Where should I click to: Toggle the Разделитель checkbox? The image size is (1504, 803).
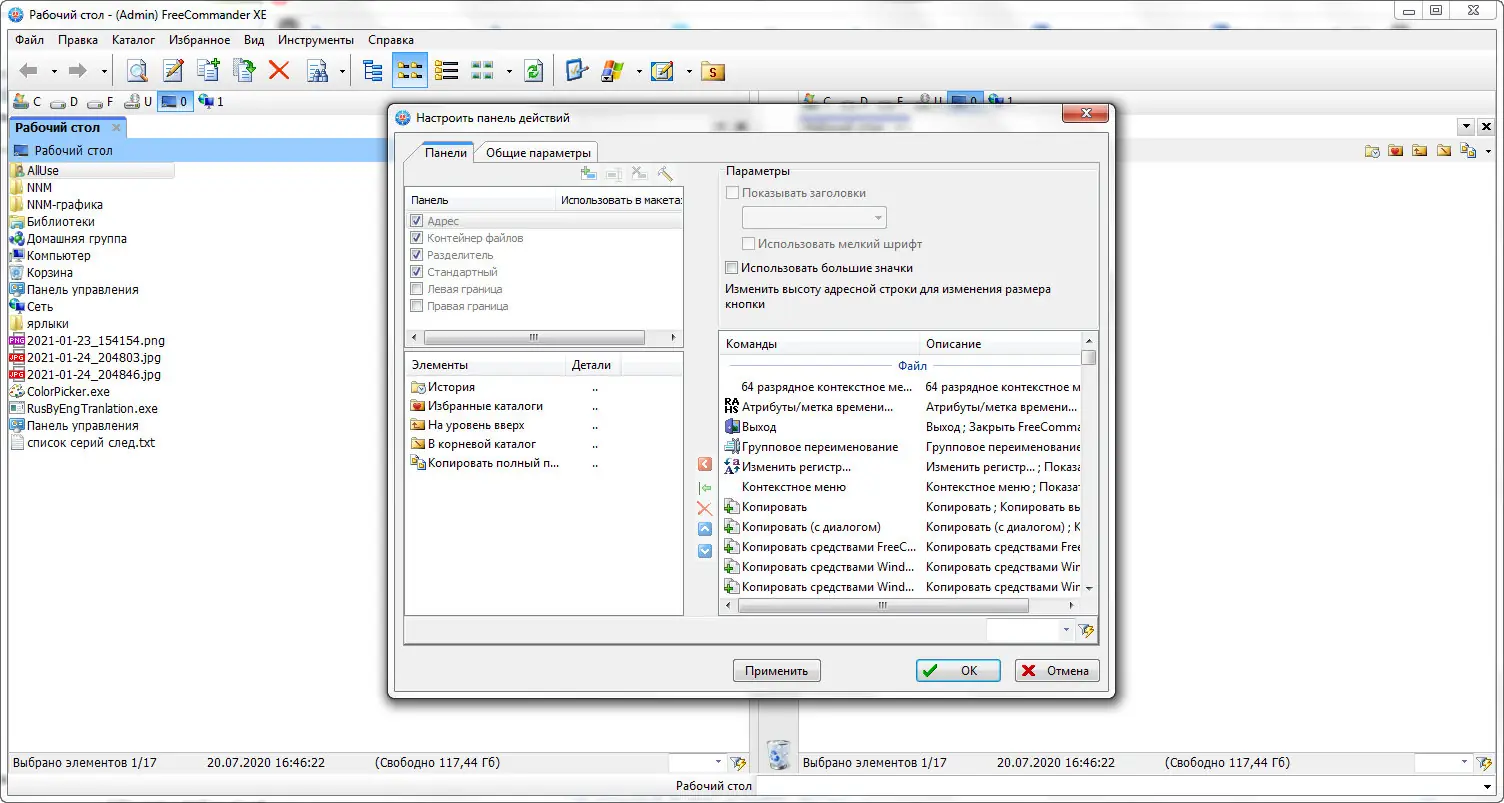(417, 255)
